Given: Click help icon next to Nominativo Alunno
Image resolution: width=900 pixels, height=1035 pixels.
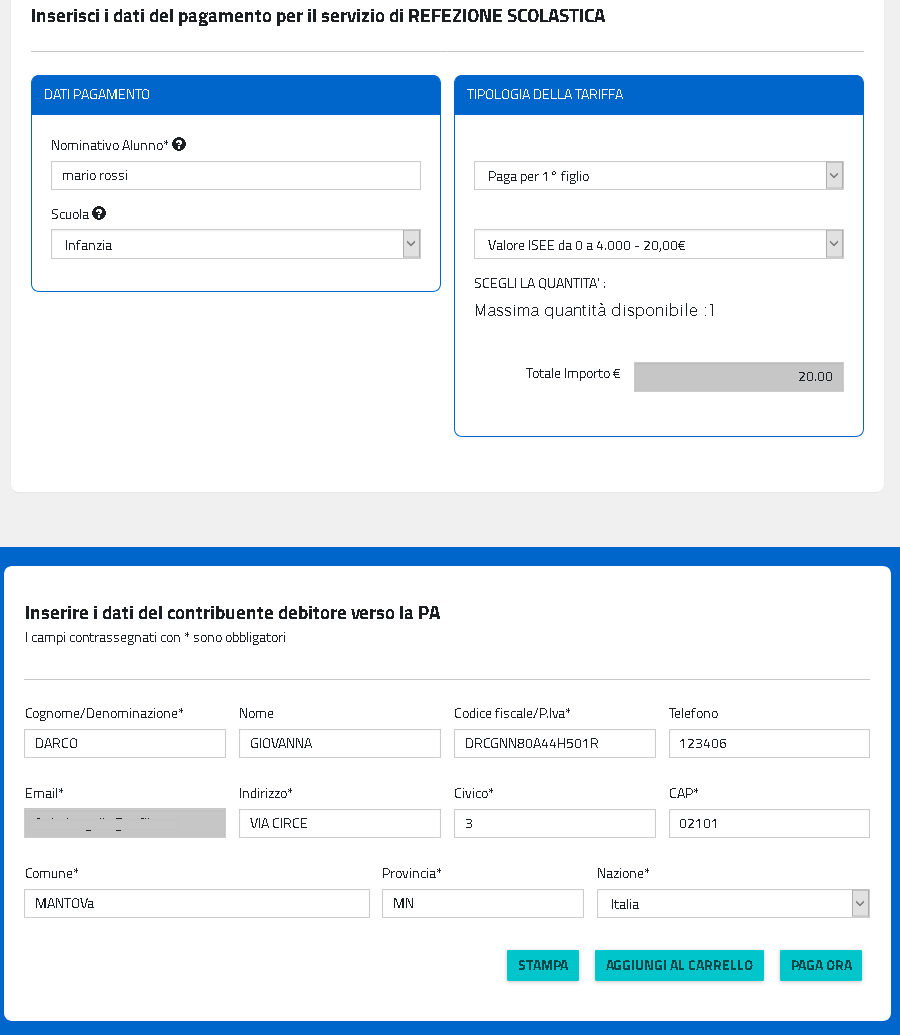Looking at the screenshot, I should (179, 145).
